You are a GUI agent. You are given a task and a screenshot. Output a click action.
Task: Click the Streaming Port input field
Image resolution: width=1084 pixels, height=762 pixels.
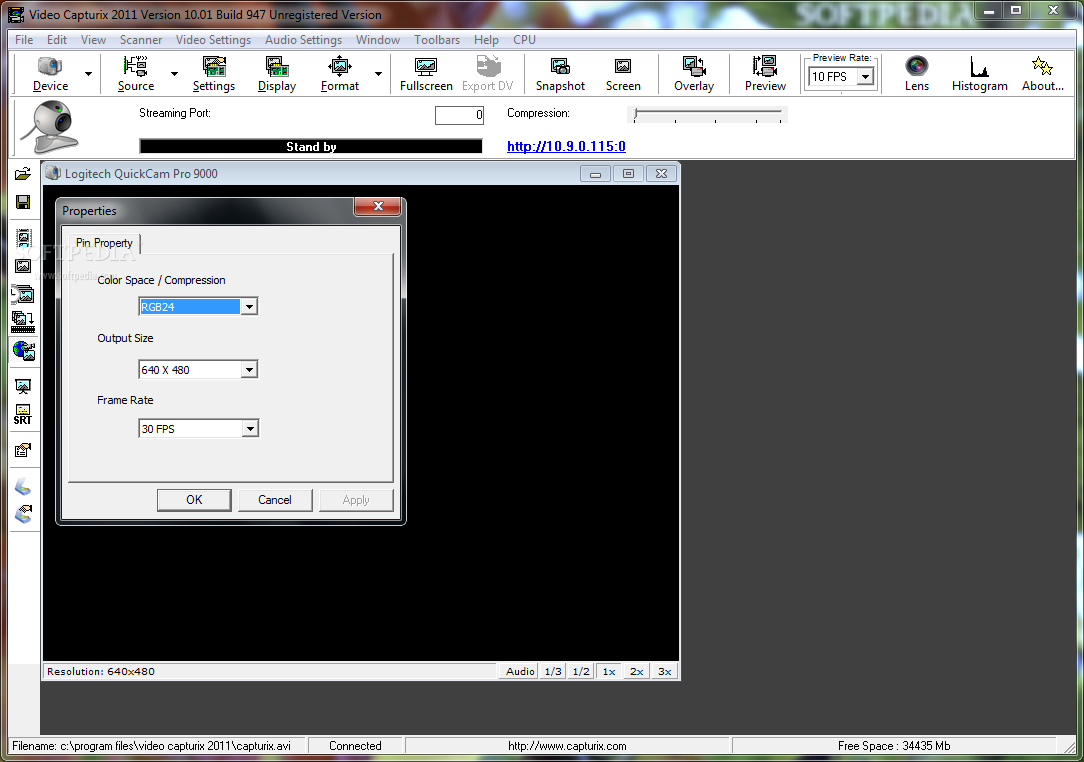point(459,115)
